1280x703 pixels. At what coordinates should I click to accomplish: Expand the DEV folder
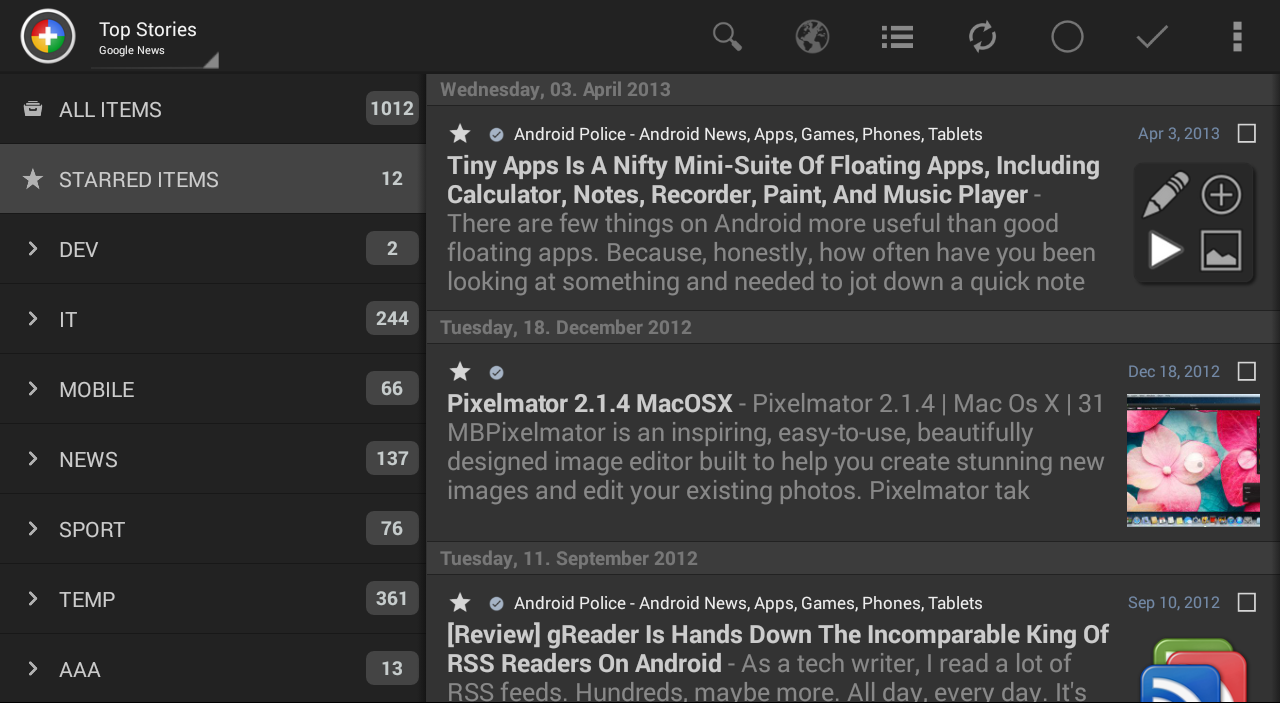(31, 248)
